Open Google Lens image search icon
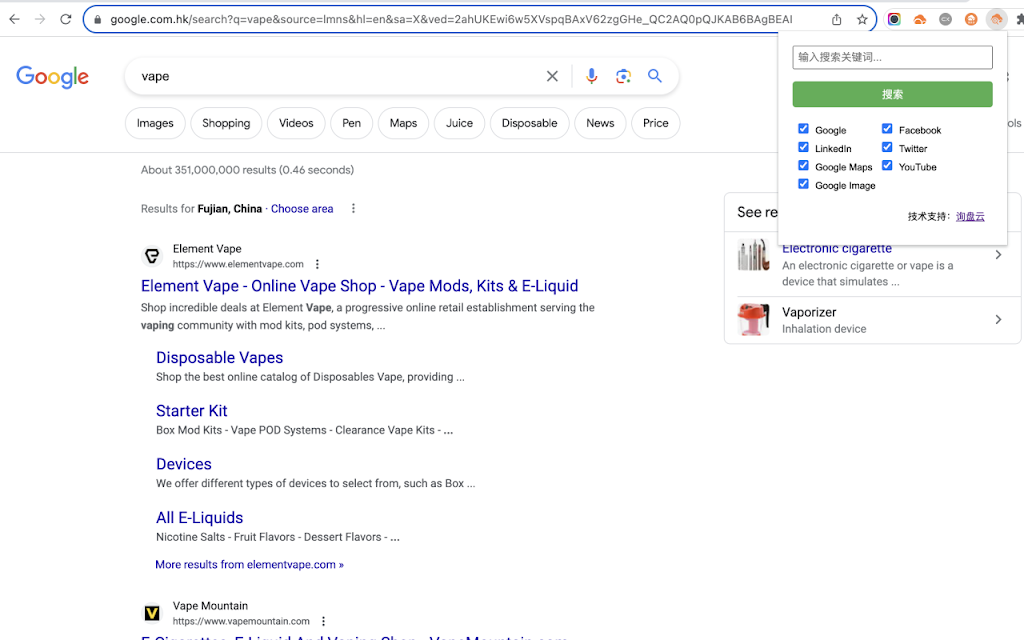This screenshot has width=1024, height=640. [623, 76]
